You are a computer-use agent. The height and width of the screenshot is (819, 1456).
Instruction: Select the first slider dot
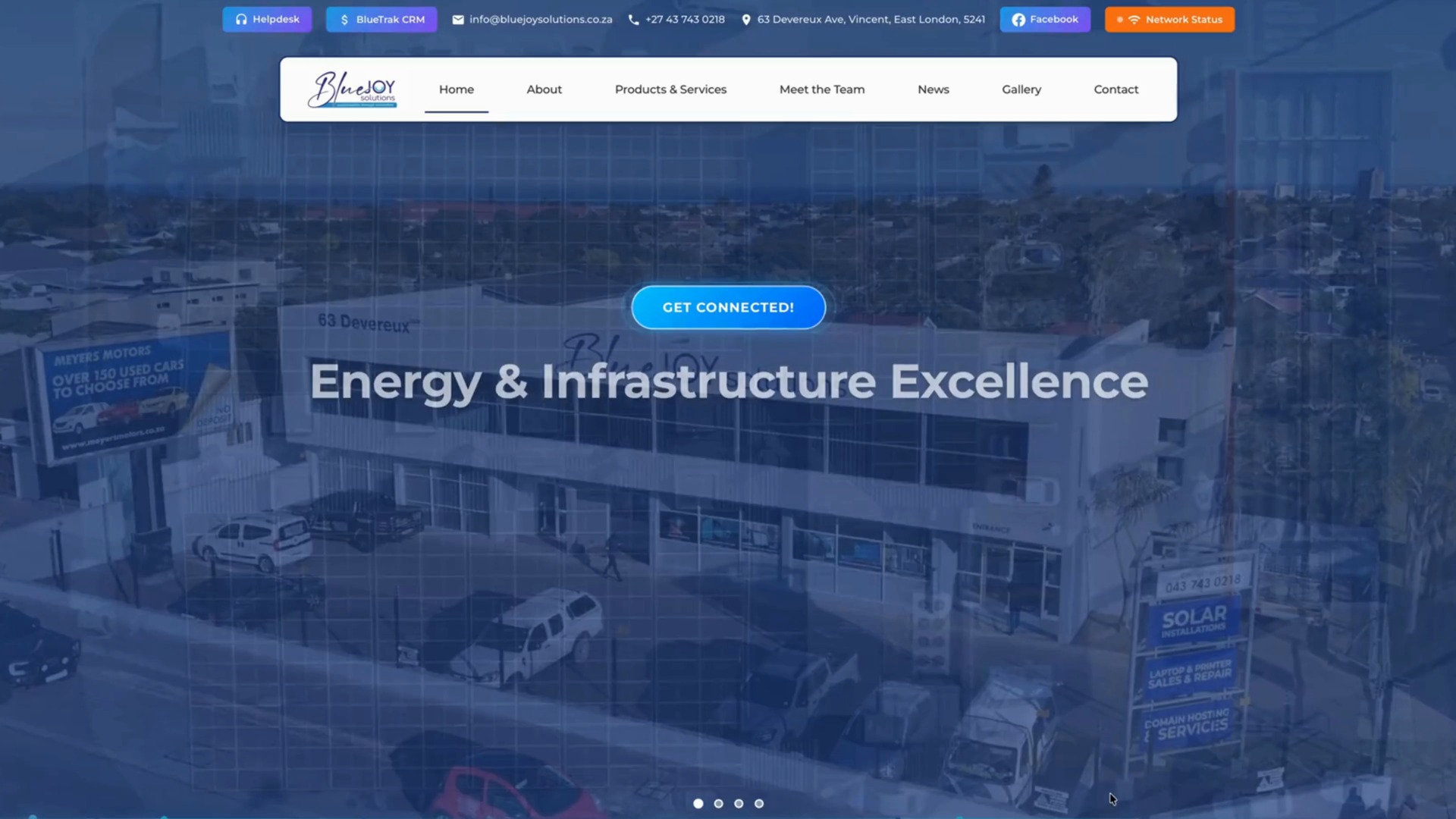pyautogui.click(x=698, y=803)
